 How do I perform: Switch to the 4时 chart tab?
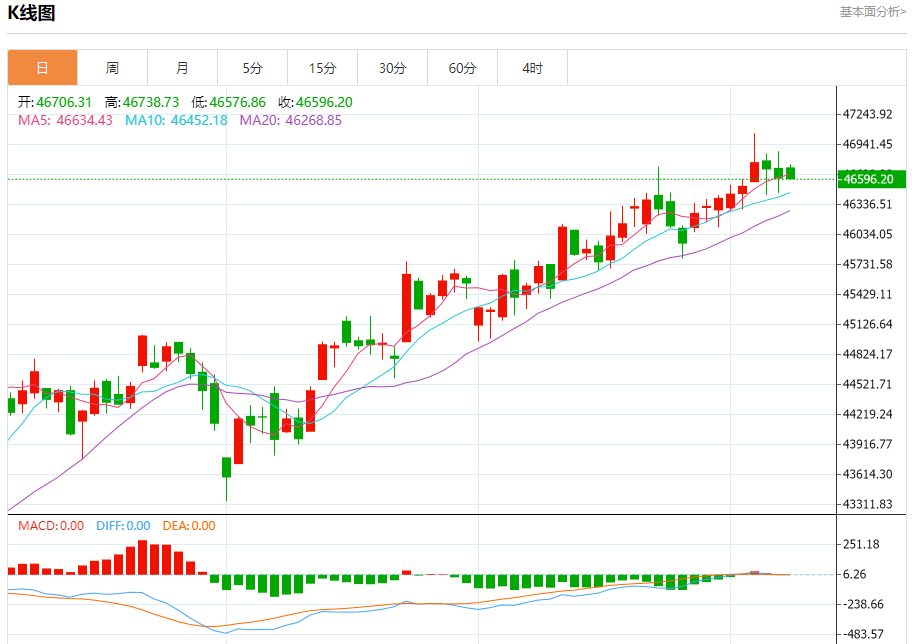click(x=532, y=68)
